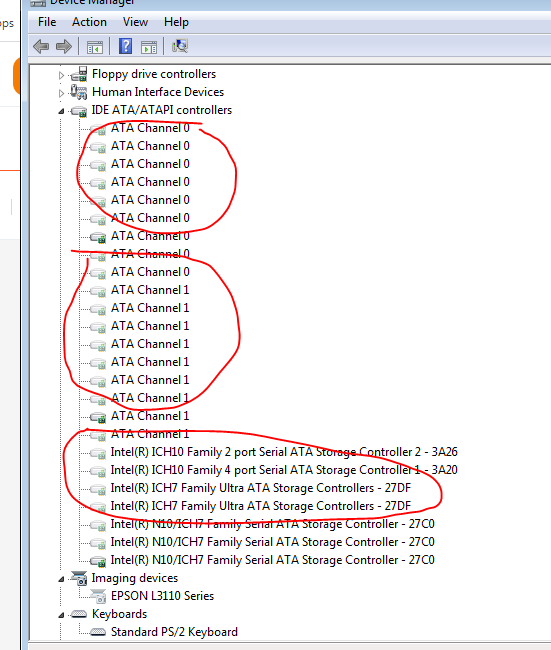551x650 pixels.
Task: Expand the Floppy drive controllers node
Action: click(x=61, y=75)
